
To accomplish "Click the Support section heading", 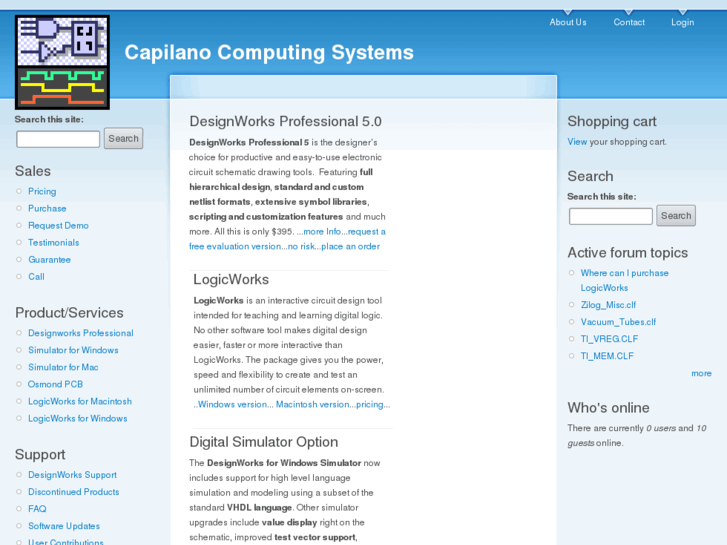I will 40,455.
